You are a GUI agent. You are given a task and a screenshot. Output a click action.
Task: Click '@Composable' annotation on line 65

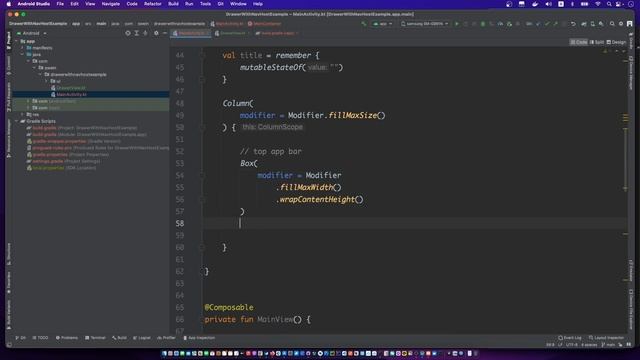229,307
